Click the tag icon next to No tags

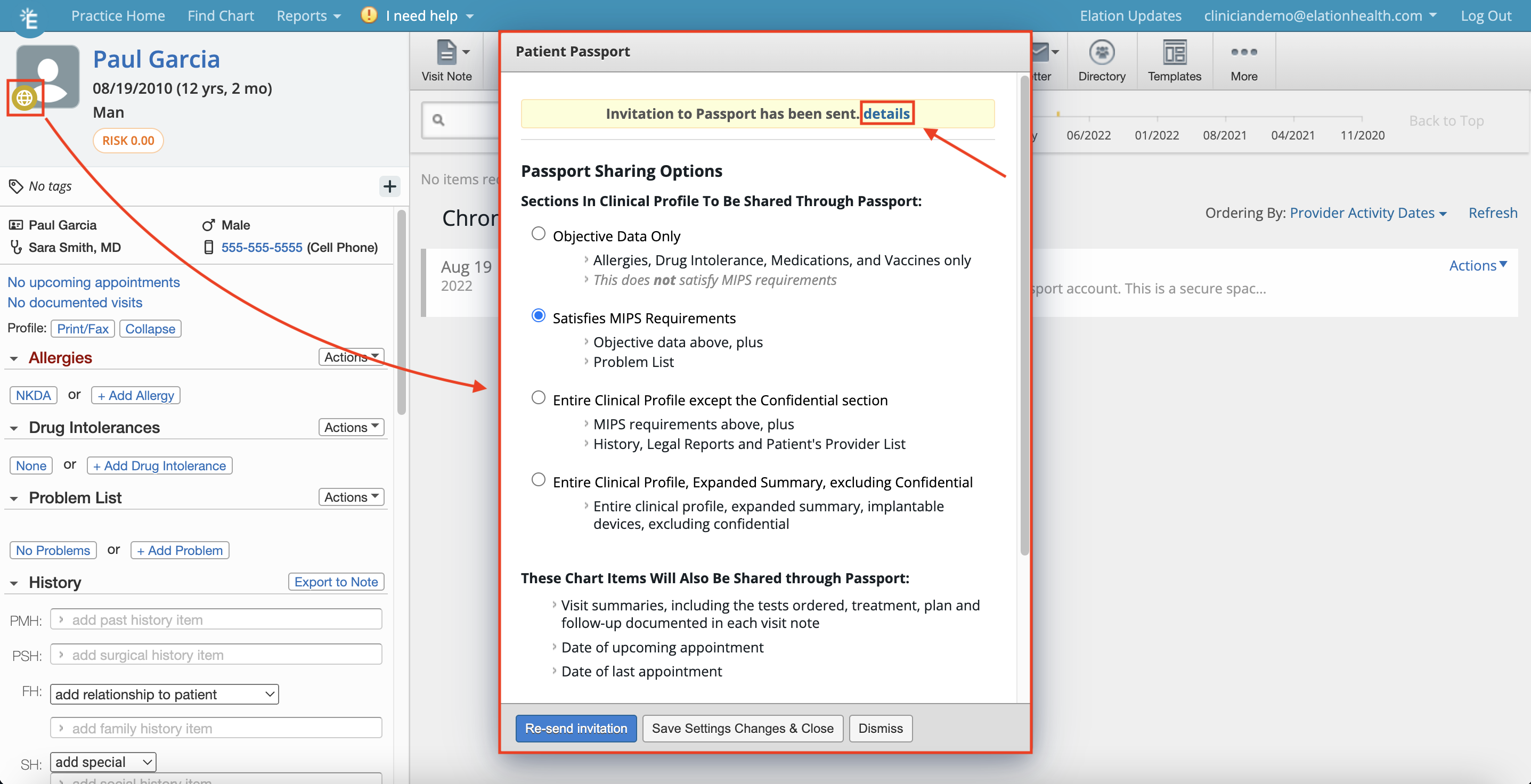click(x=16, y=186)
